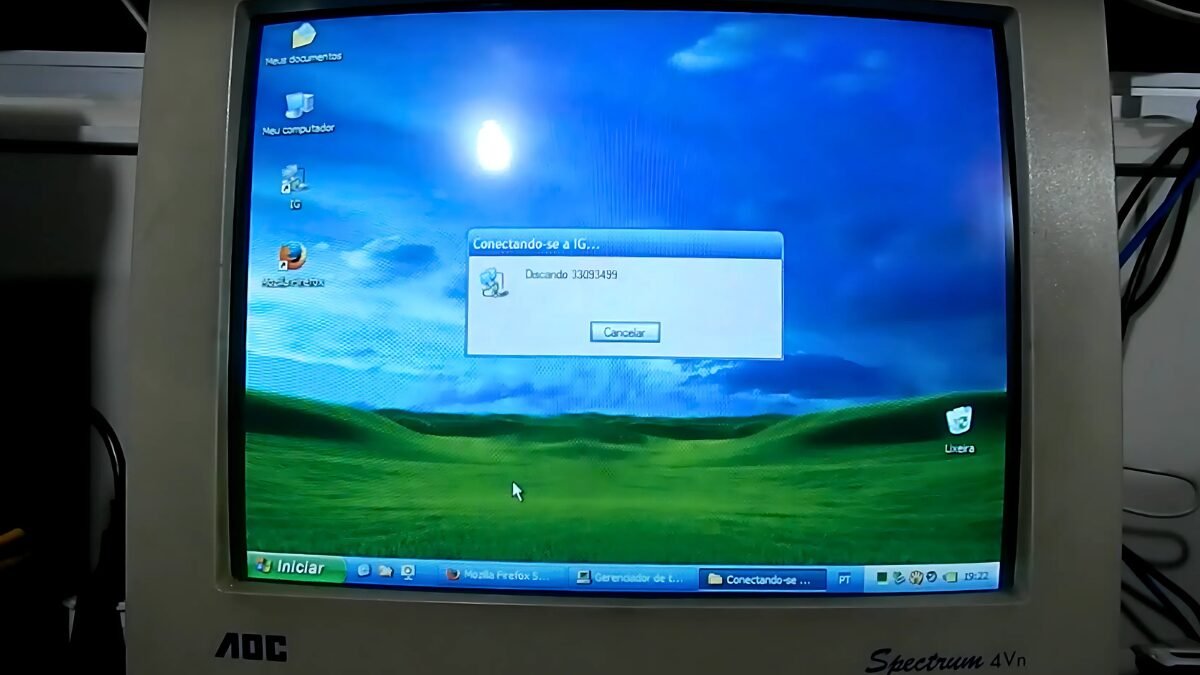This screenshot has width=1200, height=675.
Task: Launch Mozilla Firefox from the desktop shortcut
Action: tap(292, 265)
